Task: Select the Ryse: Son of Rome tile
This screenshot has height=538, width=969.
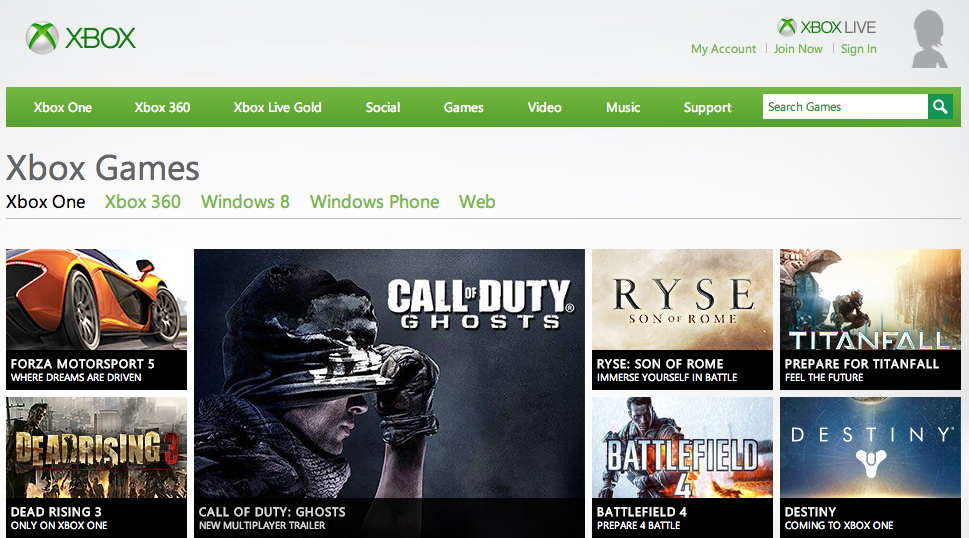Action: pyautogui.click(x=682, y=318)
